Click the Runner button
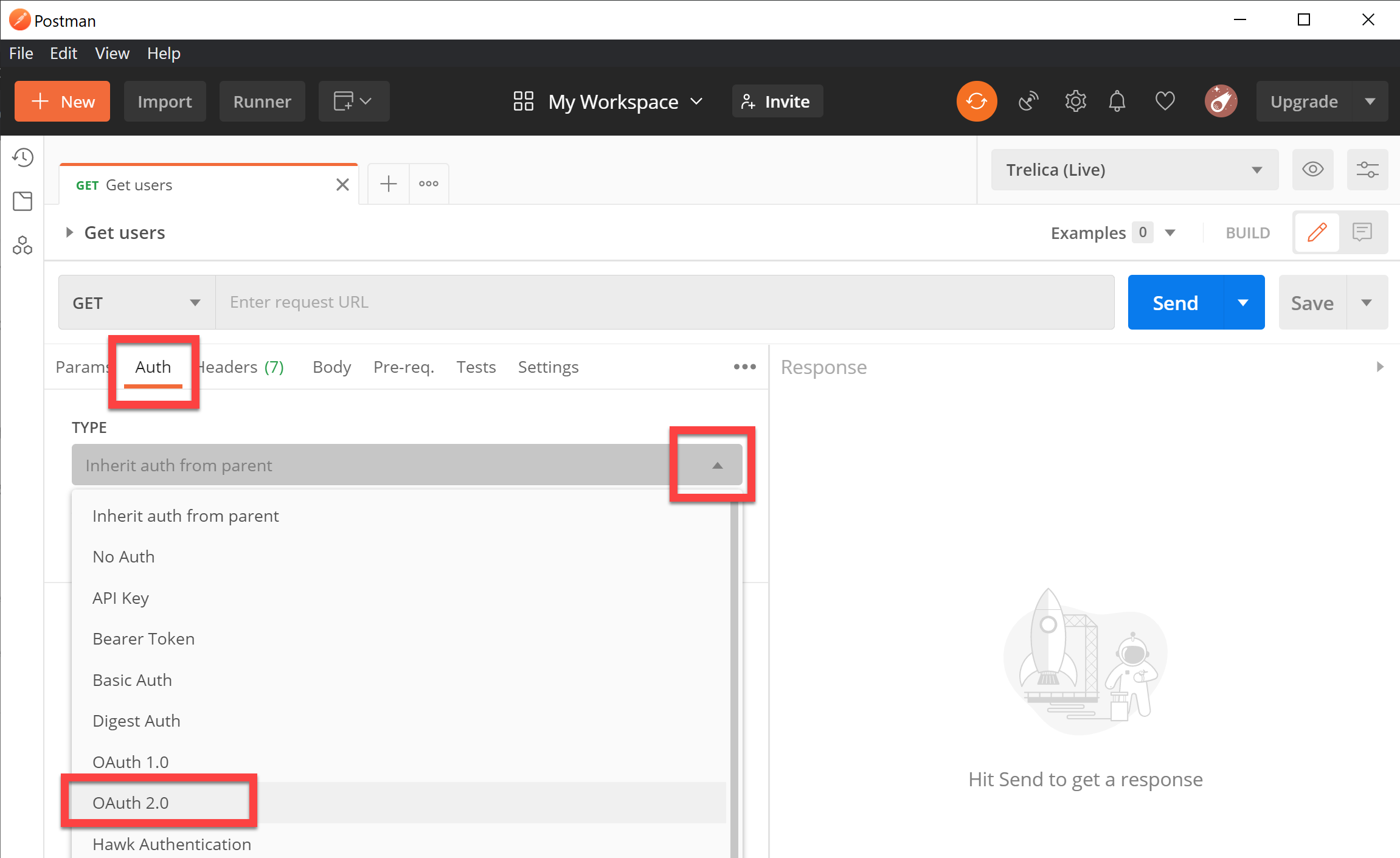This screenshot has width=1400, height=858. [262, 101]
